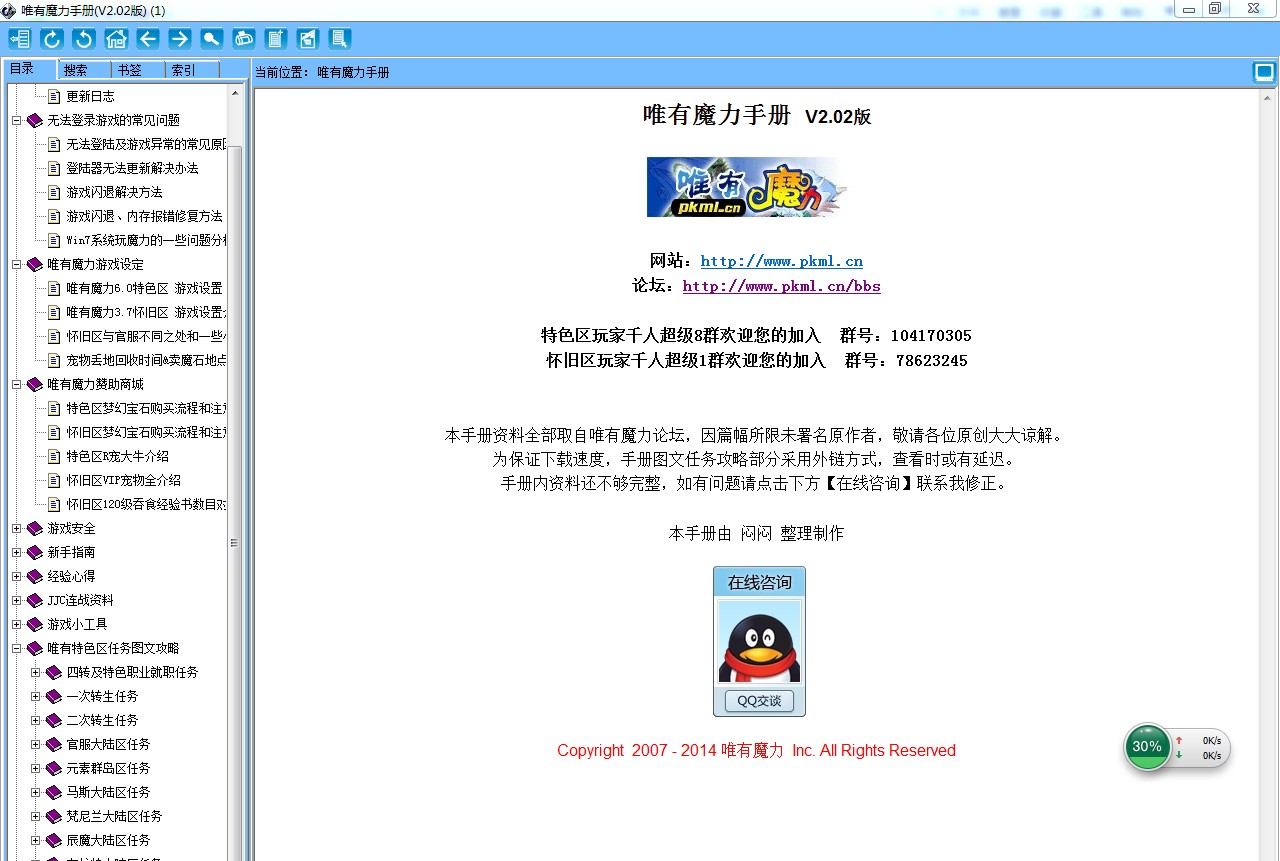
Task: Click the printer icon in toolbar
Action: point(244,39)
